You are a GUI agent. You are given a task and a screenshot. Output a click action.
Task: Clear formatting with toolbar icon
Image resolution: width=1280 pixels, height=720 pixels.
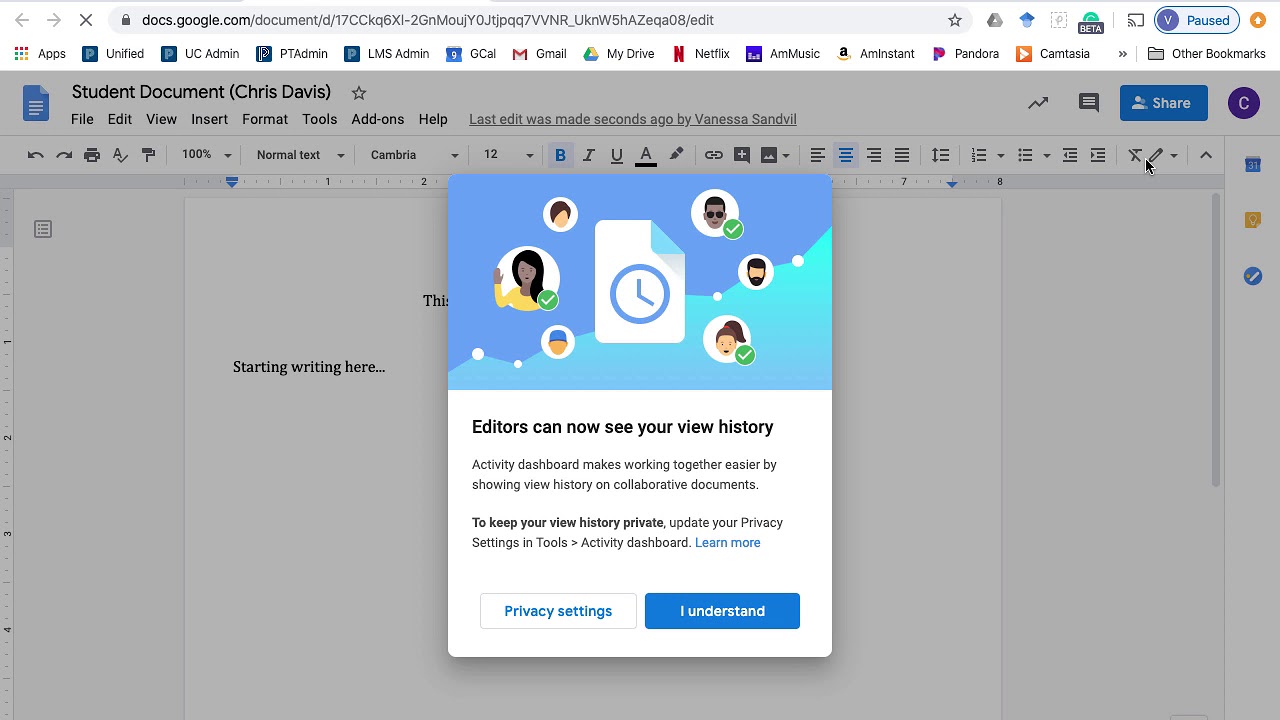tap(1135, 155)
